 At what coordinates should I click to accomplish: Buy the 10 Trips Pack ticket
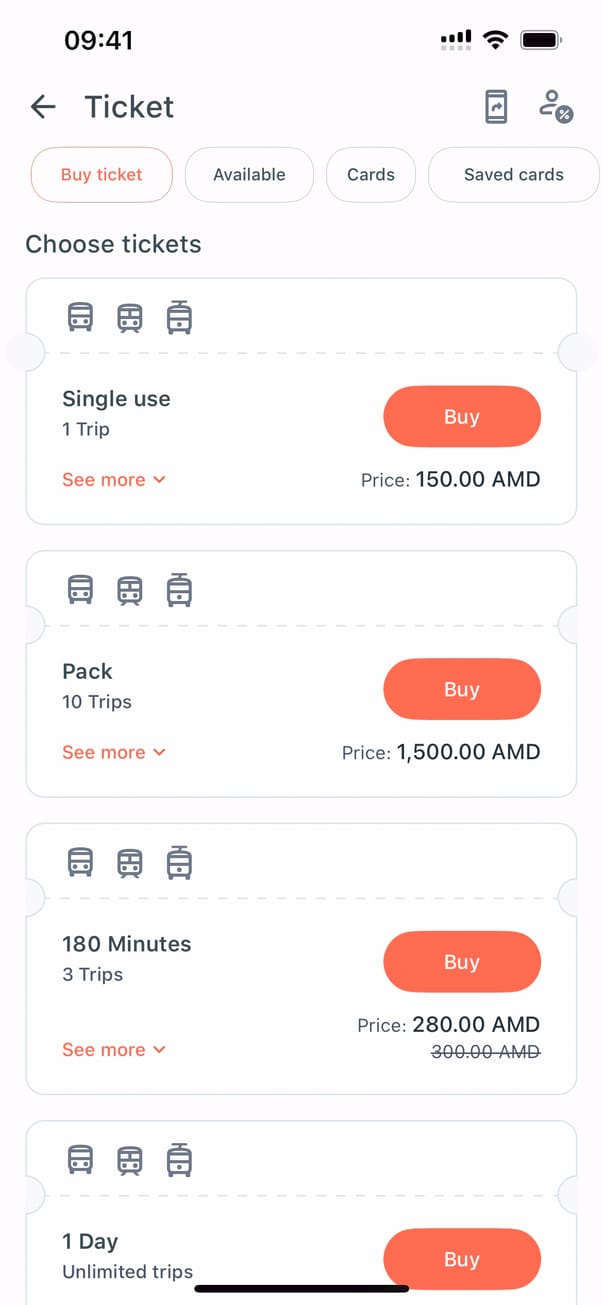462,690
